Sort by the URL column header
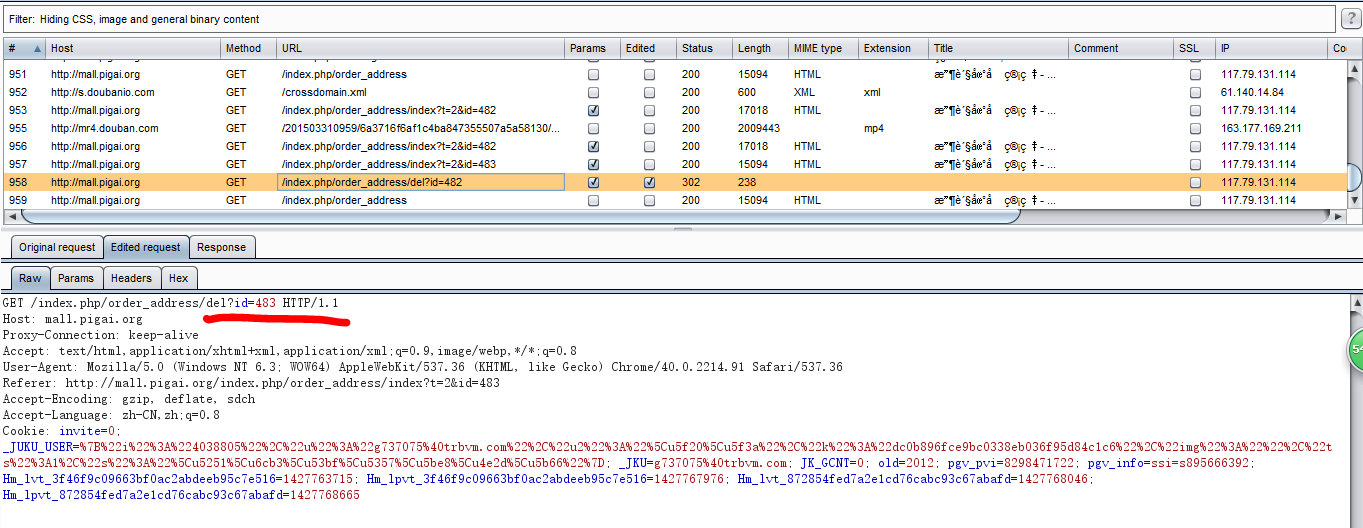 [x=421, y=48]
